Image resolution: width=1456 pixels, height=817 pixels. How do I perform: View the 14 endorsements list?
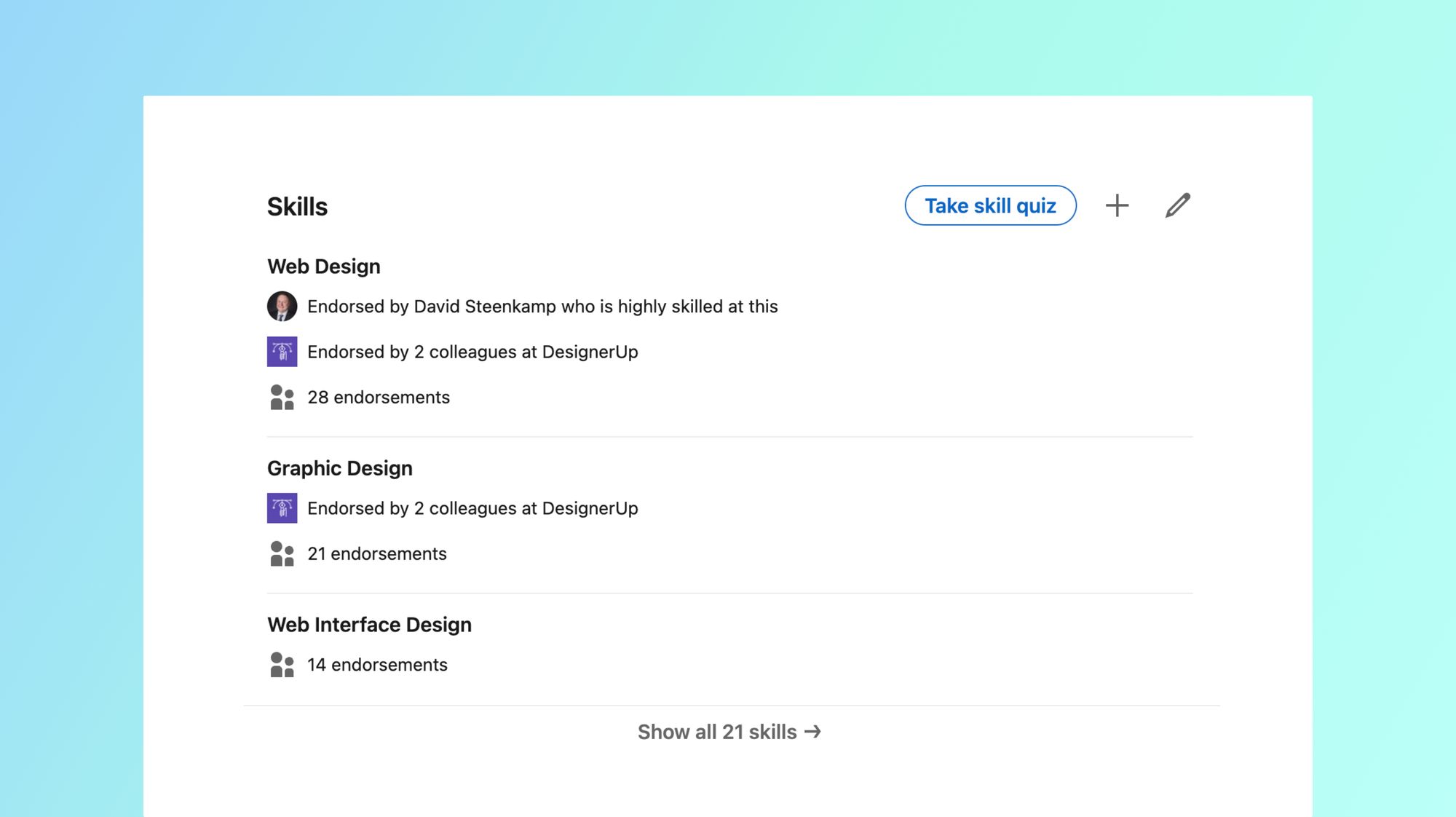tap(377, 665)
